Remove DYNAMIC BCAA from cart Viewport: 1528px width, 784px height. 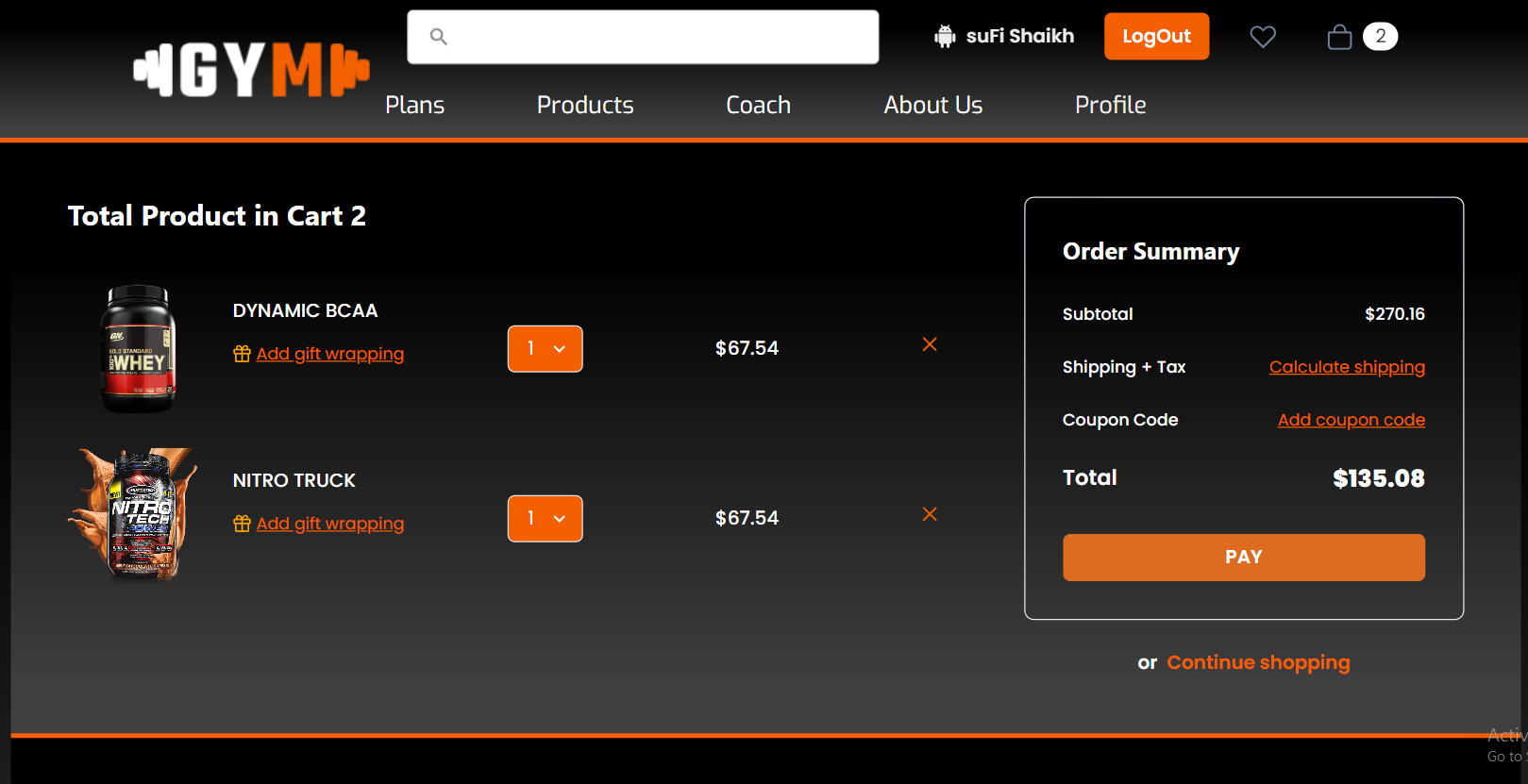click(x=930, y=344)
